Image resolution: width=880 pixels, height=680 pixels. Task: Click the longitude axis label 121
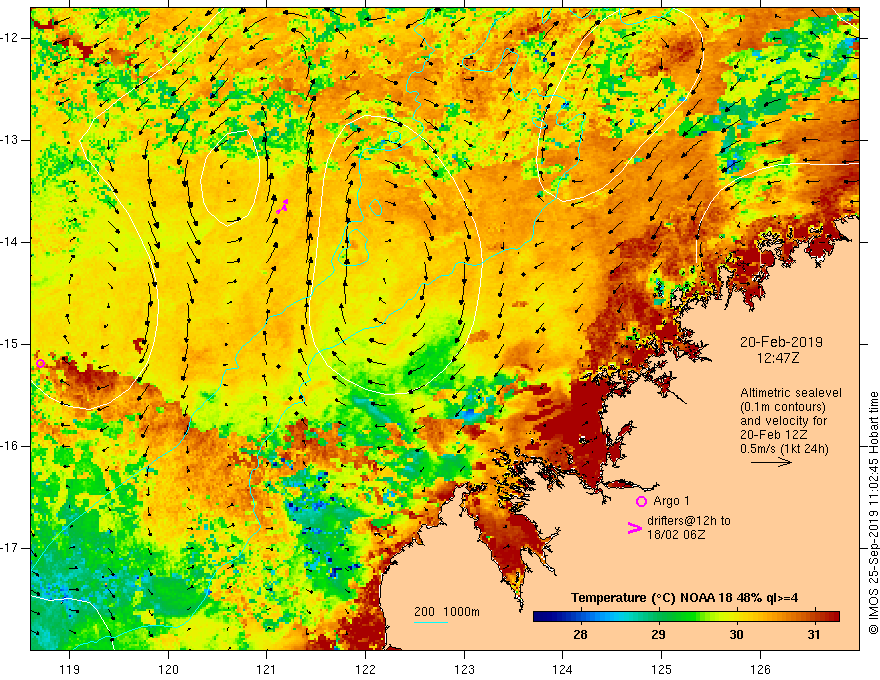(267, 669)
